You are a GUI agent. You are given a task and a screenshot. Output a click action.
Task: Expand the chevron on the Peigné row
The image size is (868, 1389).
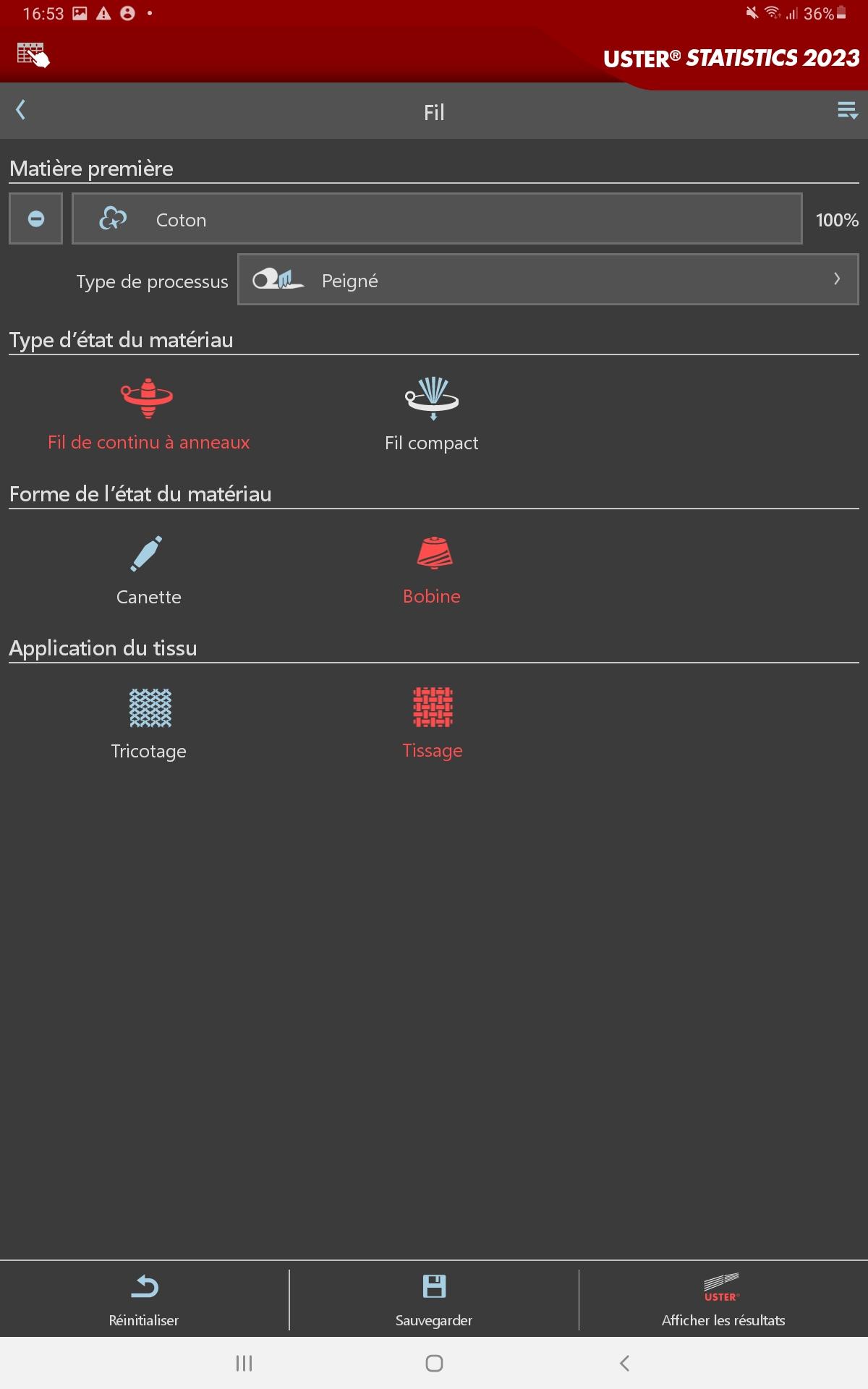(x=837, y=279)
